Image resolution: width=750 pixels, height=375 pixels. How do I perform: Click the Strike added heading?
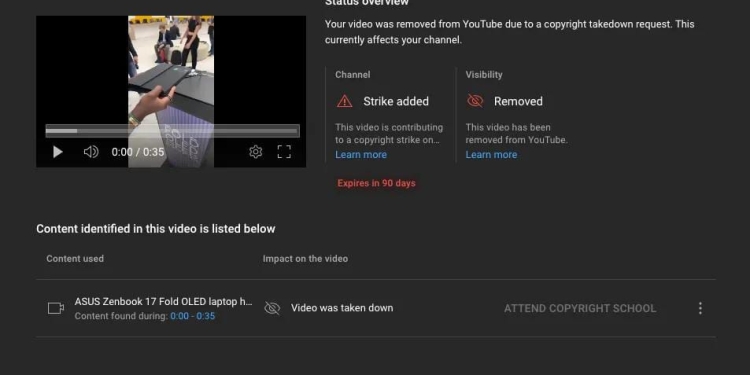pos(396,101)
